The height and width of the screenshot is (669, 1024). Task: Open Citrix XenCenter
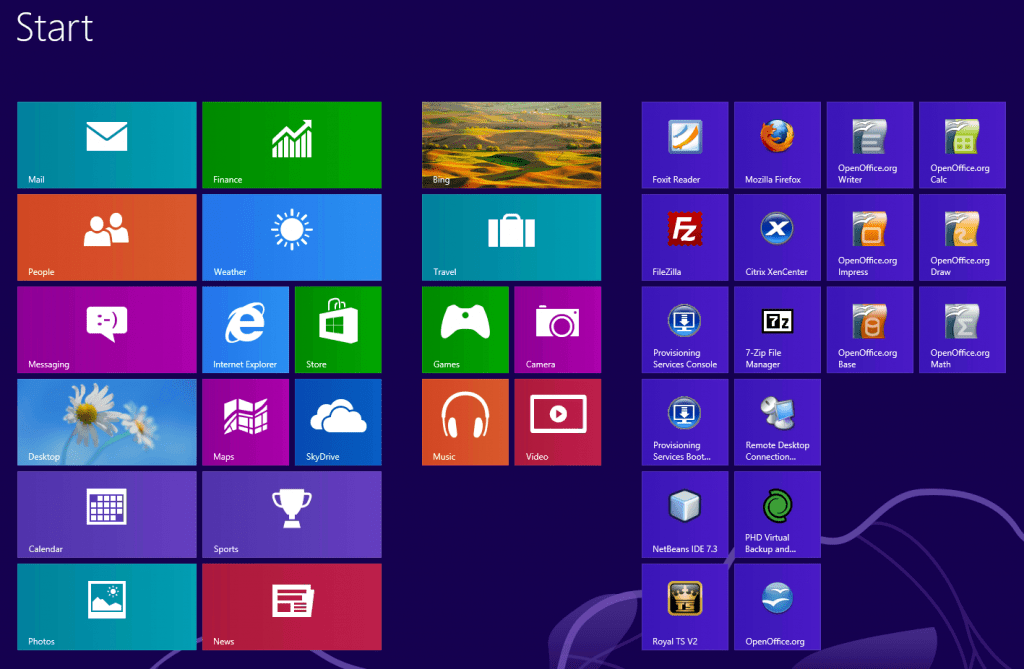(777, 237)
